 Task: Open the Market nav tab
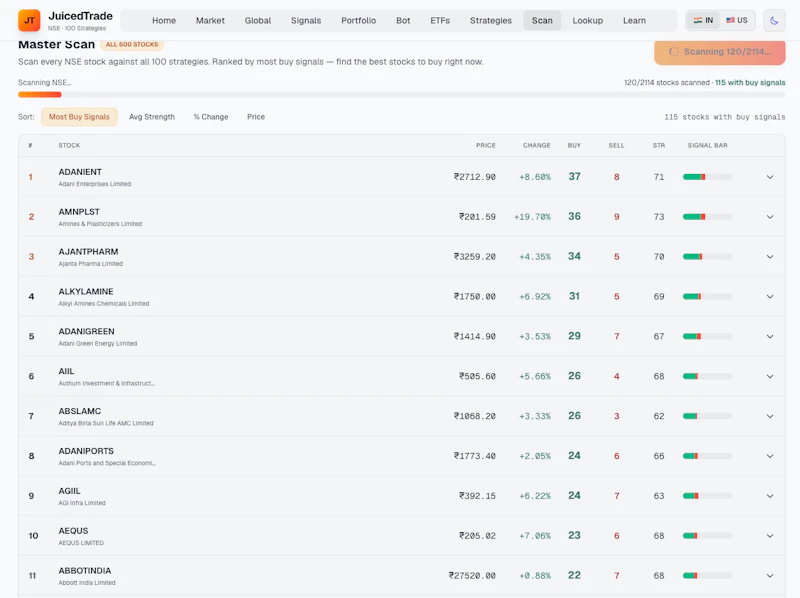210,20
